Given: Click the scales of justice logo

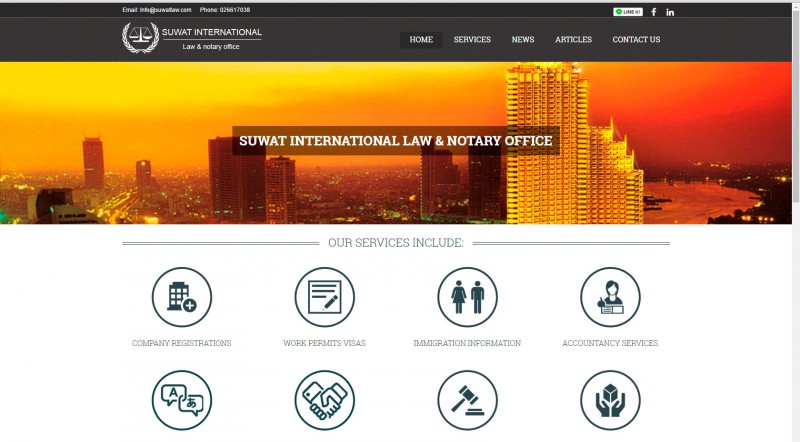Looking at the screenshot, I should coord(140,38).
